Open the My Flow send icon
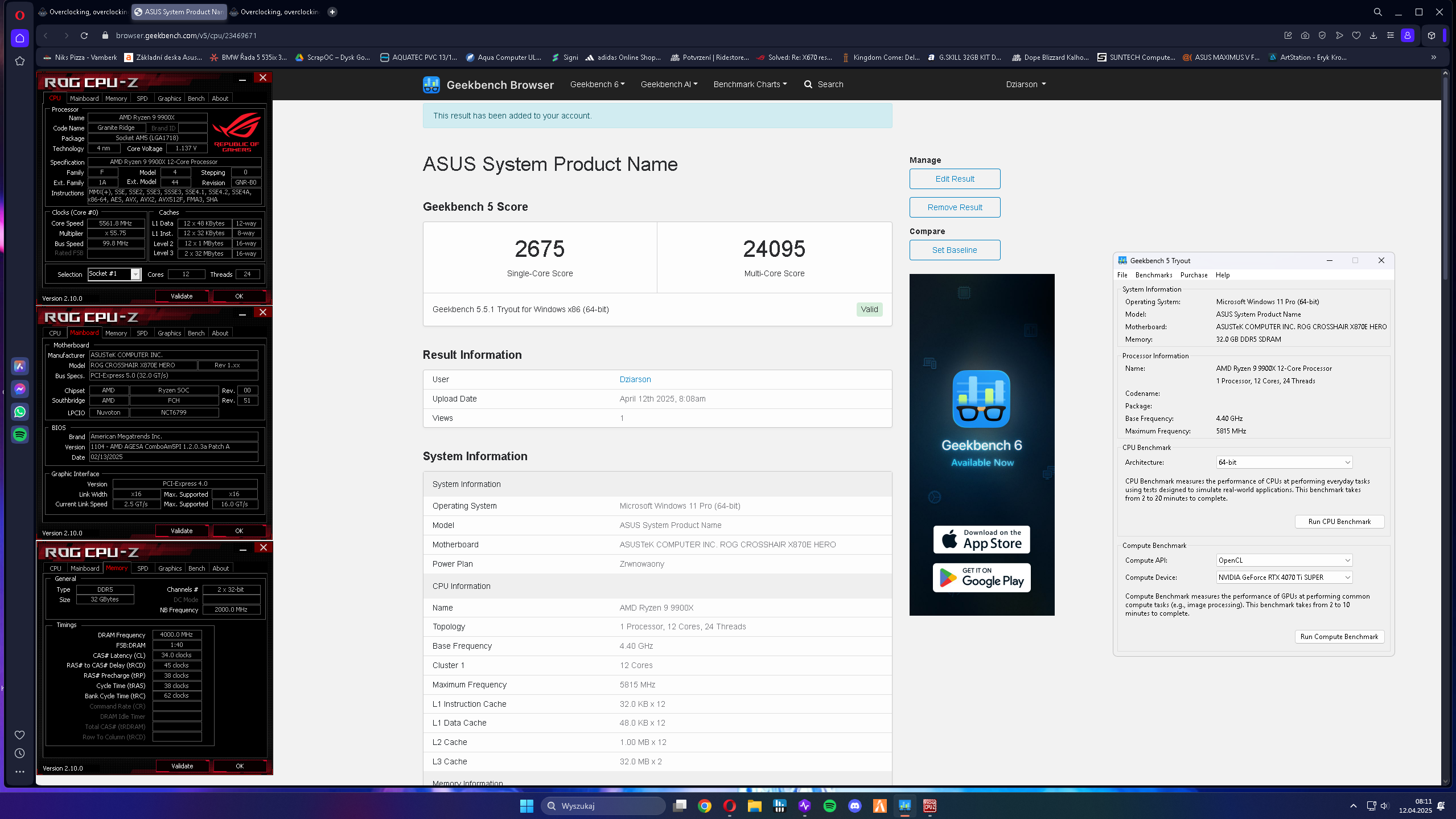 click(1339, 35)
